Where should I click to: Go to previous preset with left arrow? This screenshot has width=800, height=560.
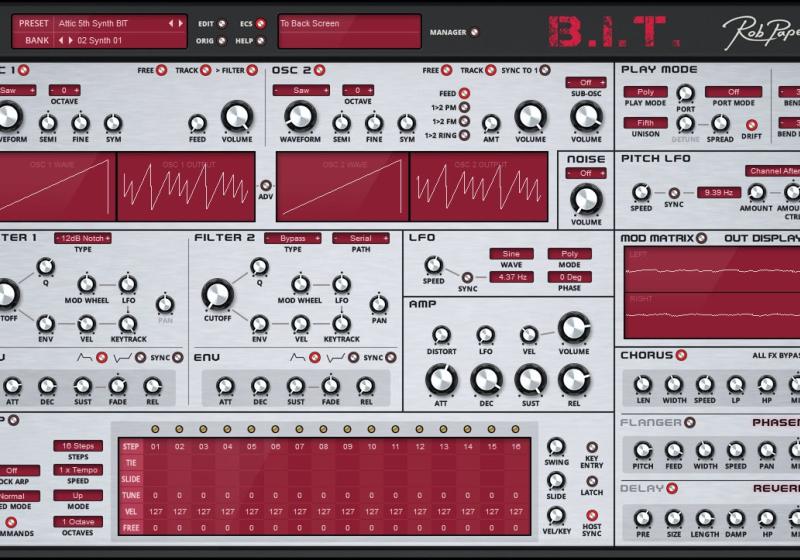(x=171, y=23)
